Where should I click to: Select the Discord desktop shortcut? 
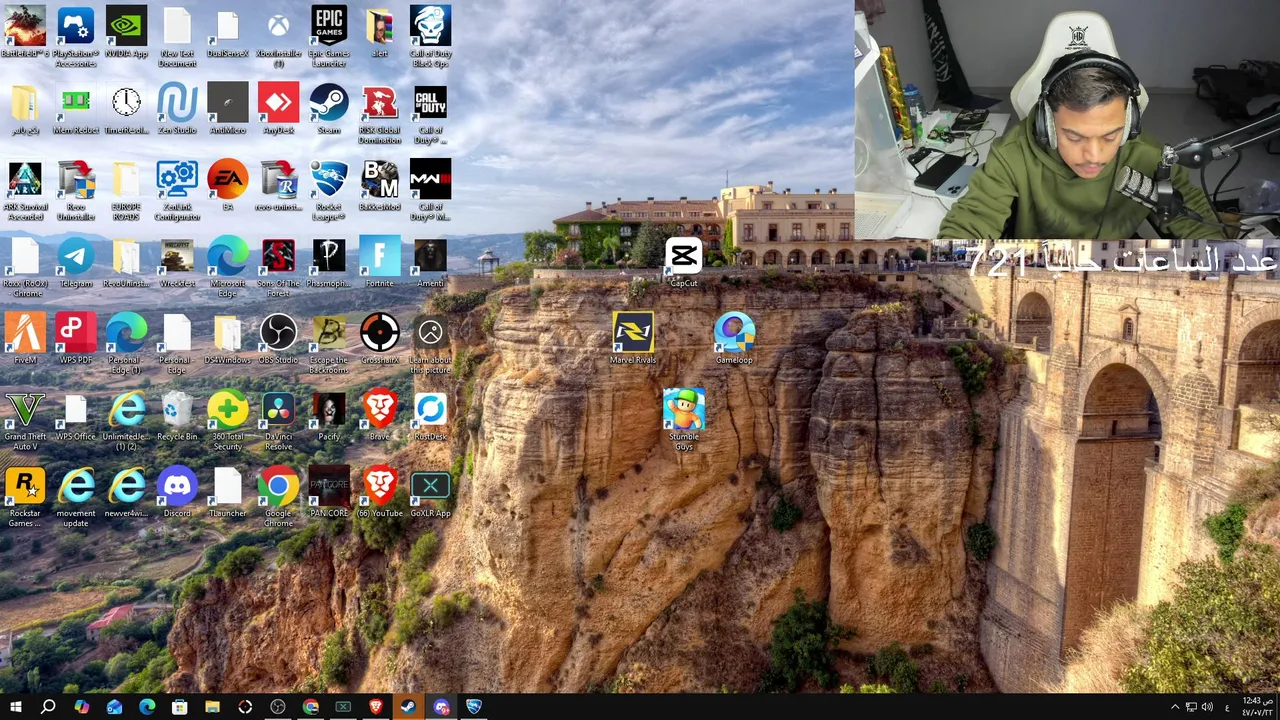[177, 492]
